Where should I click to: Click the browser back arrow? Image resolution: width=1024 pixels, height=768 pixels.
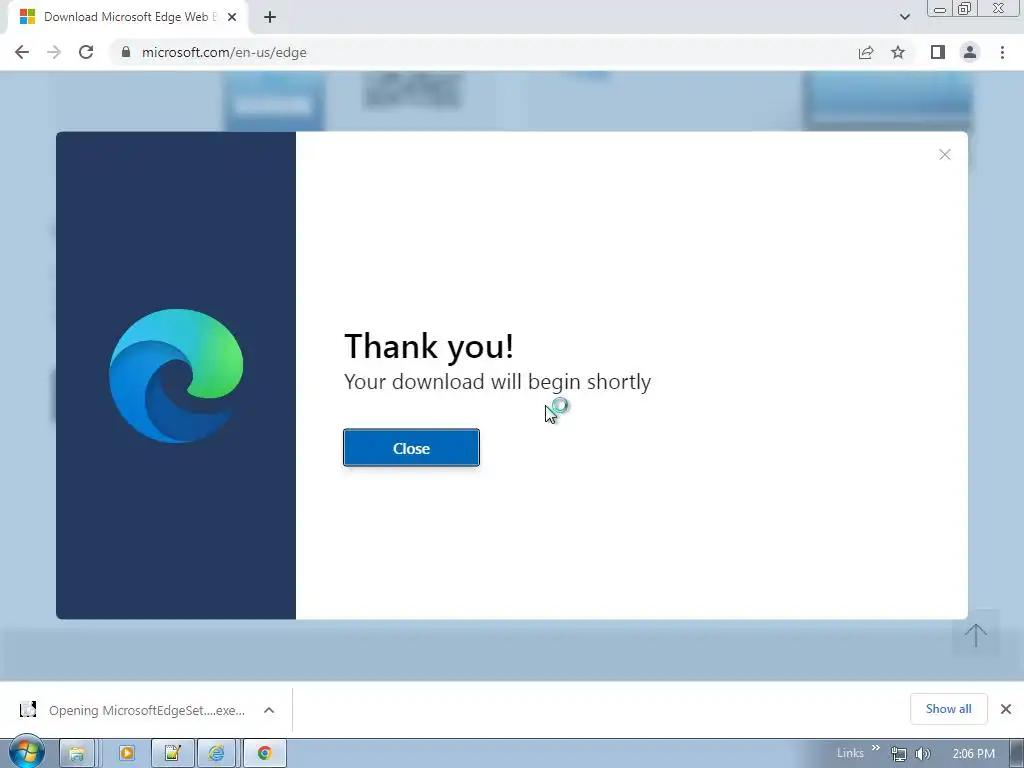coord(22,52)
